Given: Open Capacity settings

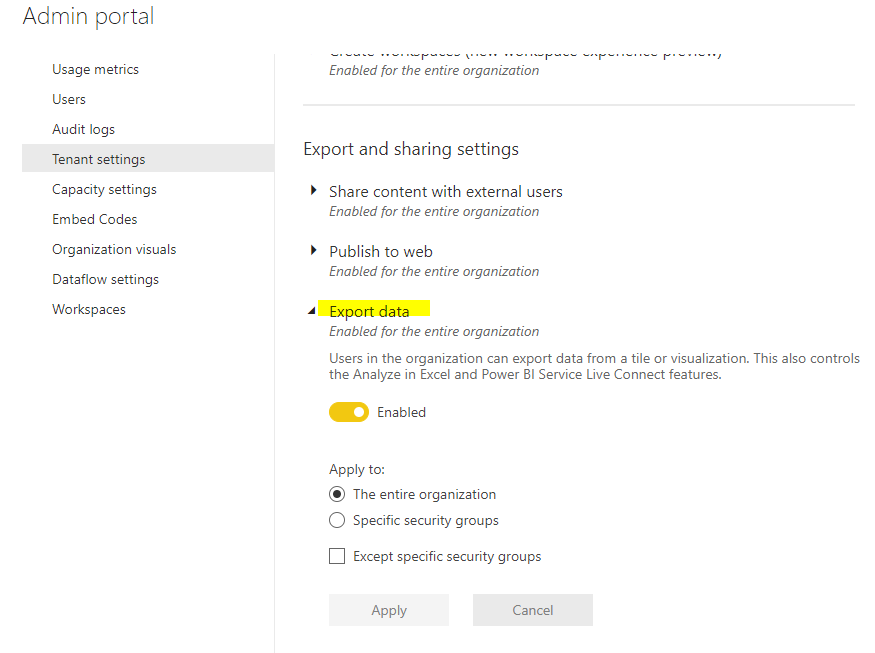Looking at the screenshot, I should click(x=104, y=189).
